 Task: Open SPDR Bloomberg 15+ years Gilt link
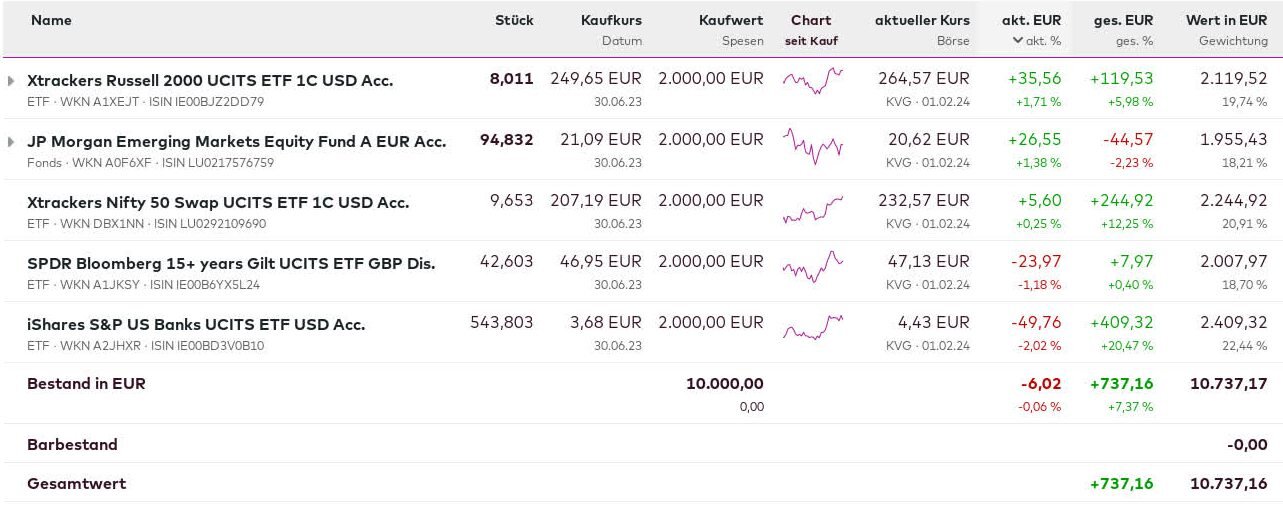pos(231,264)
